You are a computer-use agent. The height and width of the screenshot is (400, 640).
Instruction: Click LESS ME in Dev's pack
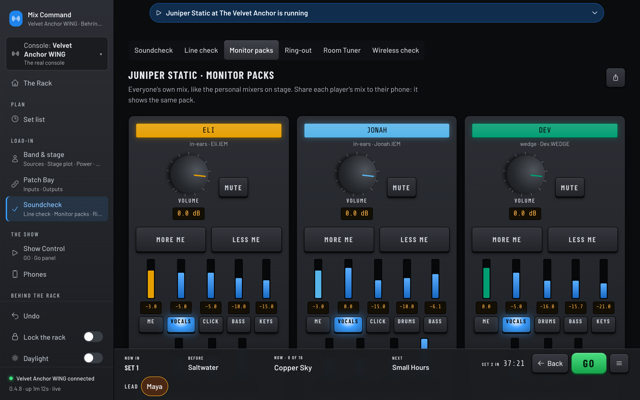(582, 240)
